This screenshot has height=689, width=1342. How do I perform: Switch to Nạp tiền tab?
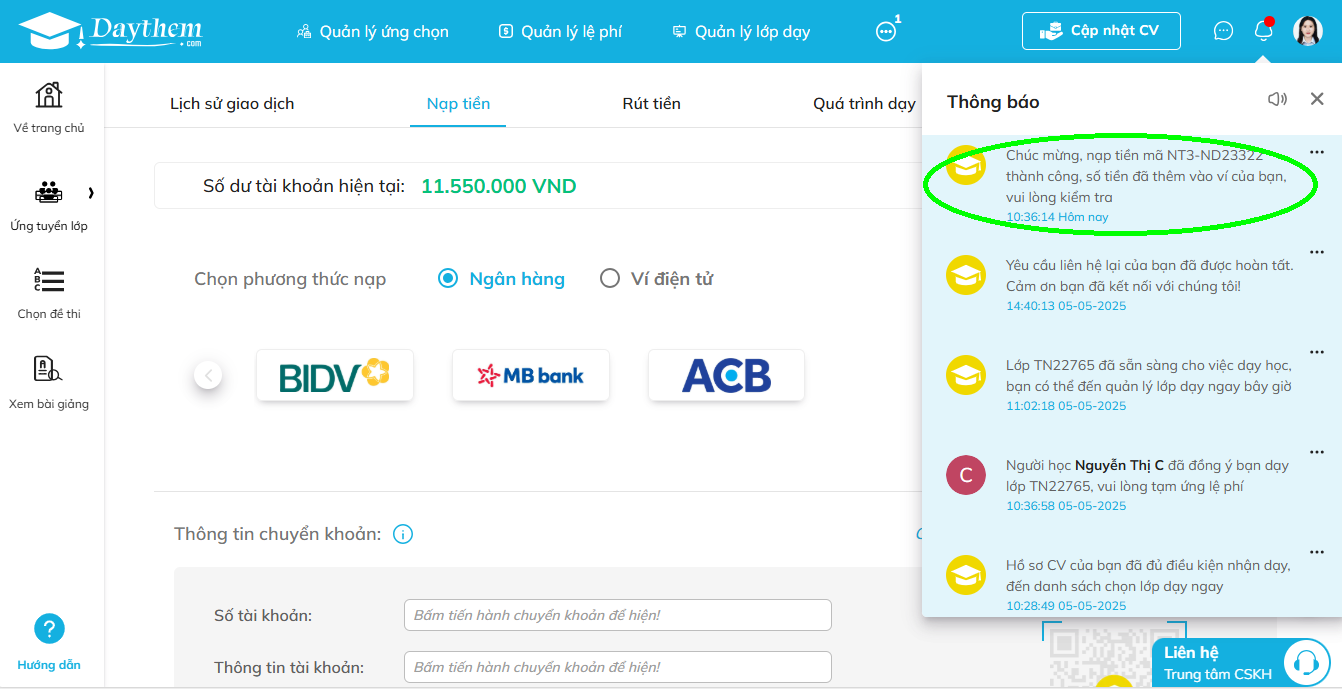point(458,104)
